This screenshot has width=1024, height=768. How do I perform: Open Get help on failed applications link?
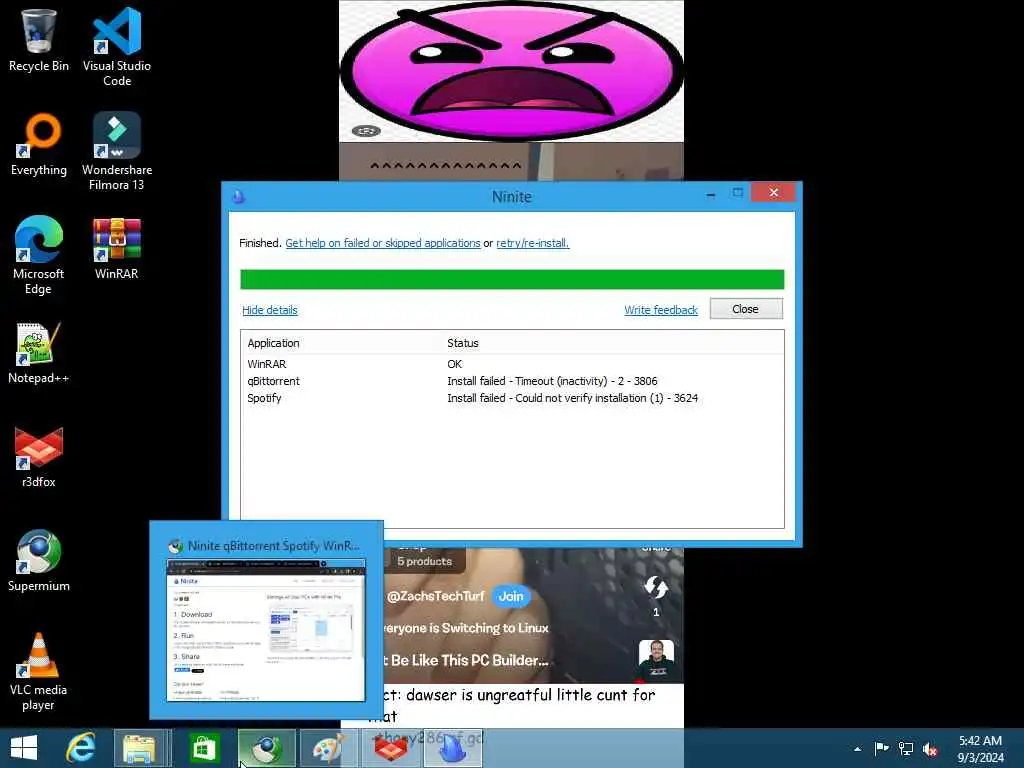pyautogui.click(x=383, y=243)
